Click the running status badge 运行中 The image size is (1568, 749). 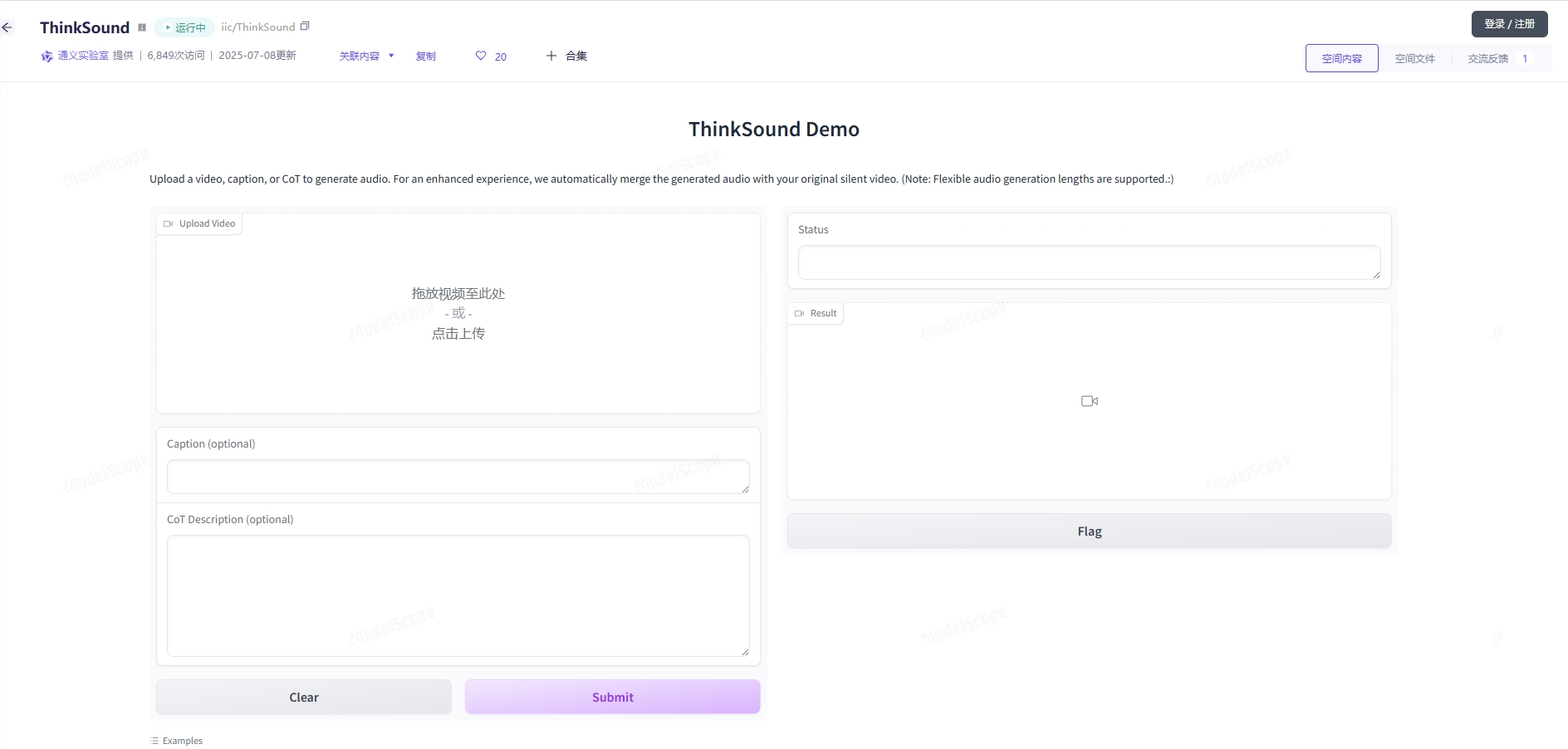pyautogui.click(x=184, y=27)
